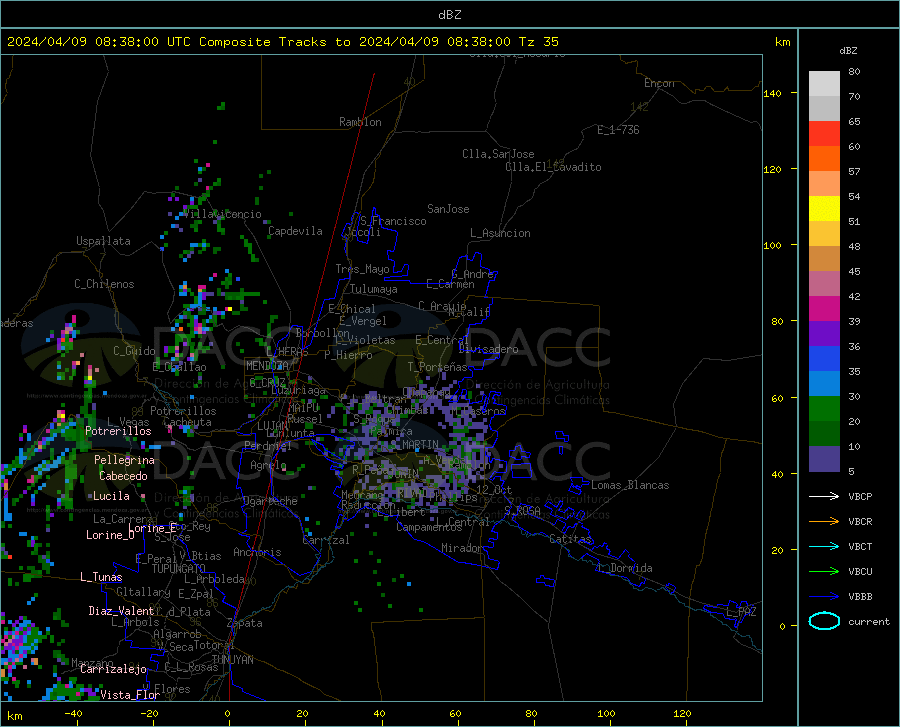Select the blue 36 dBZ color swatch

pyautogui.click(x=824, y=359)
